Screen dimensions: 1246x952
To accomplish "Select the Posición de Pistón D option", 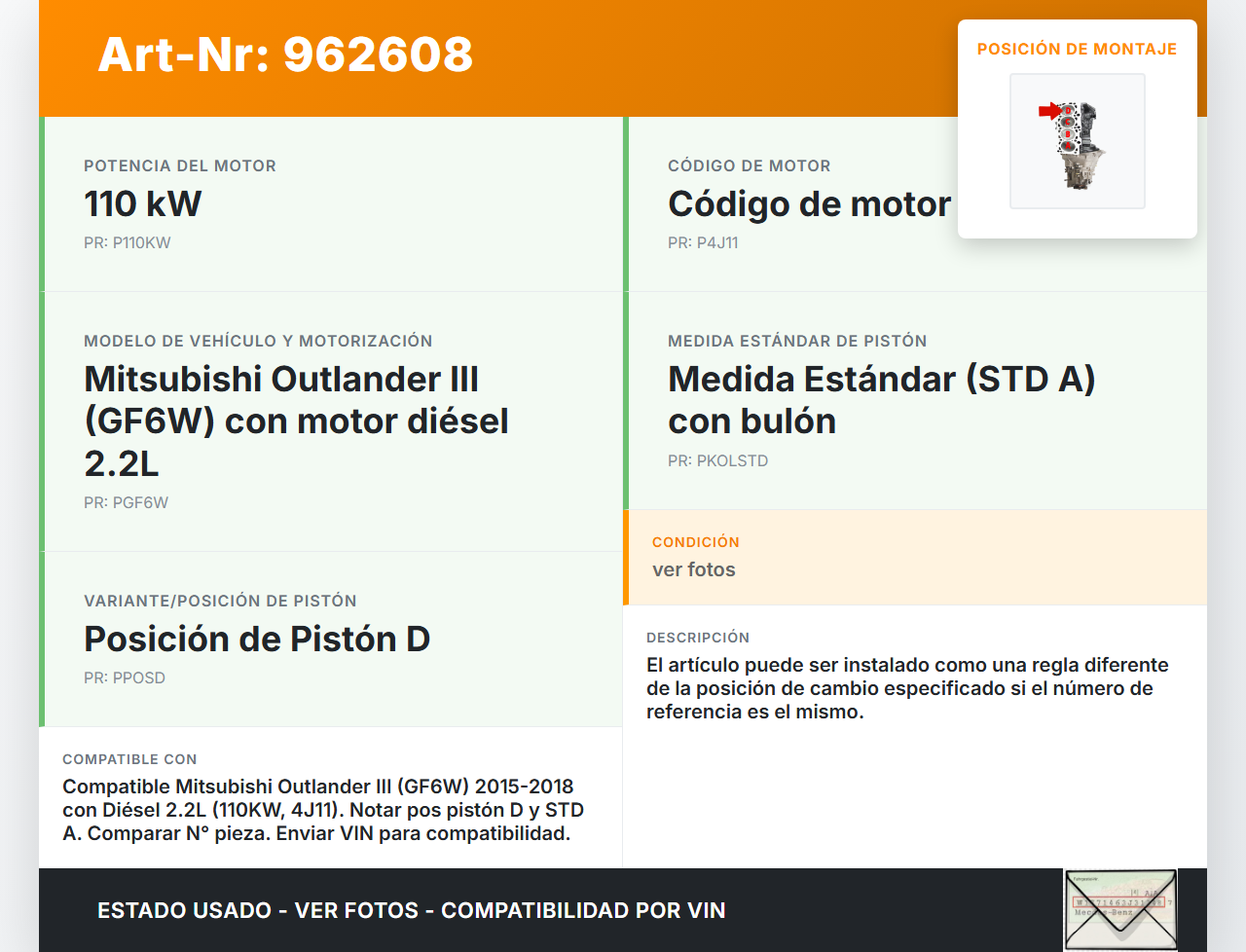I will pyautogui.click(x=257, y=640).
